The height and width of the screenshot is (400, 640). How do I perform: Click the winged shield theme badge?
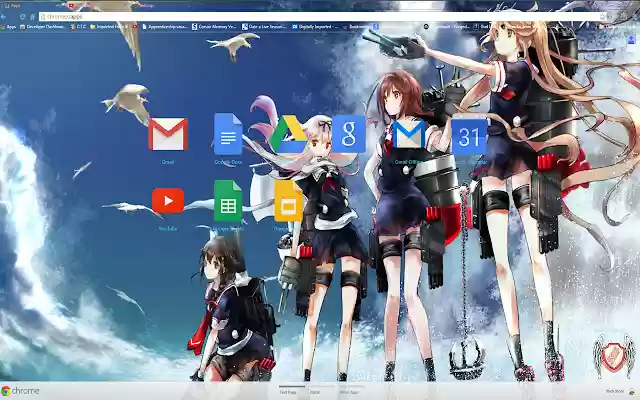click(x=613, y=354)
